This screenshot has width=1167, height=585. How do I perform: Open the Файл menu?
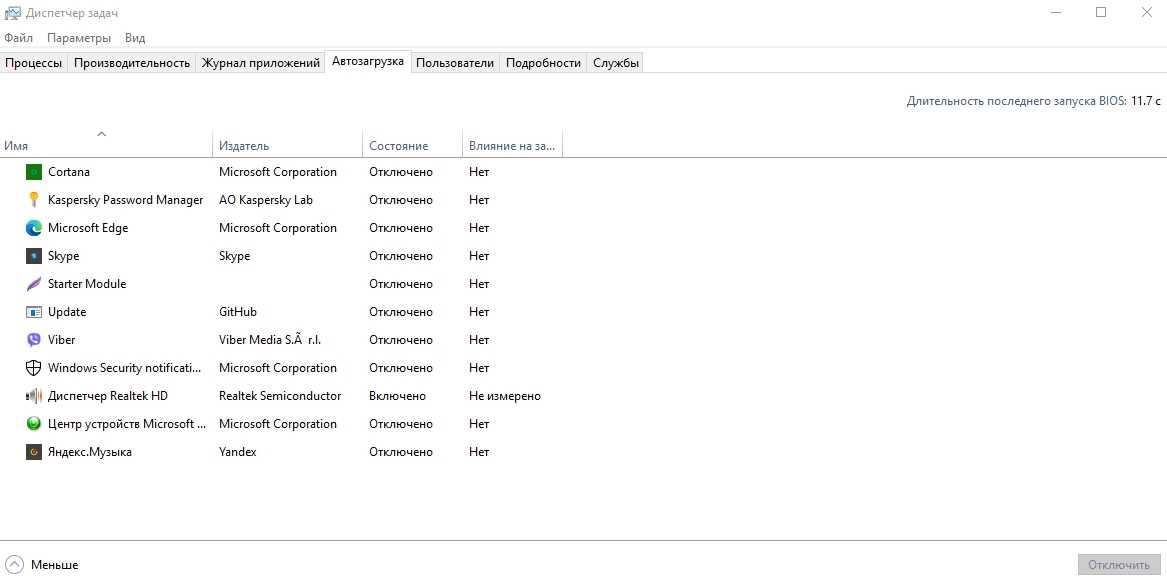coord(18,38)
